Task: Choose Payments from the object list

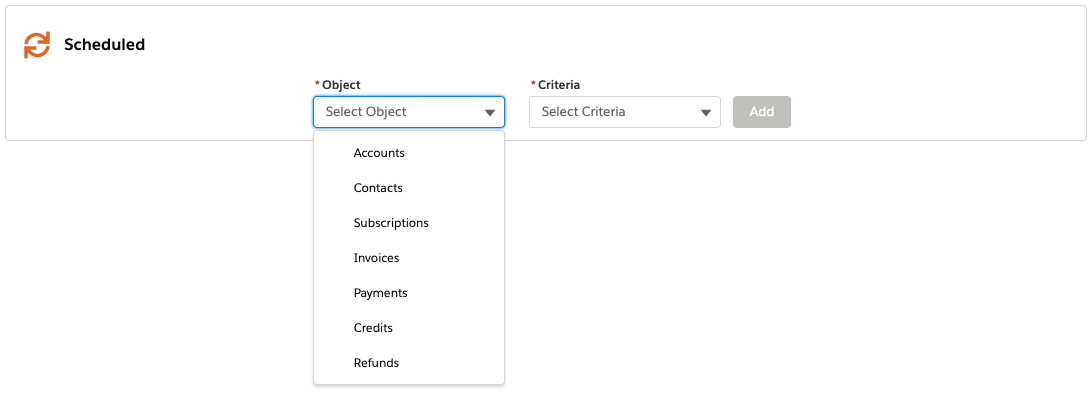Action: coord(409,293)
